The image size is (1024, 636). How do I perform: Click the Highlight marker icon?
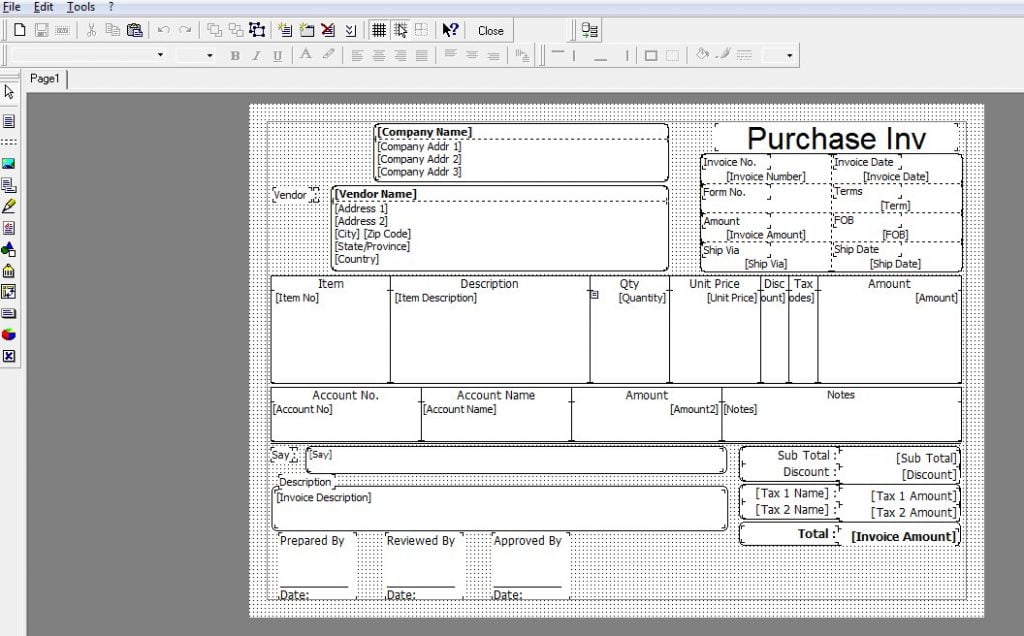pos(328,55)
